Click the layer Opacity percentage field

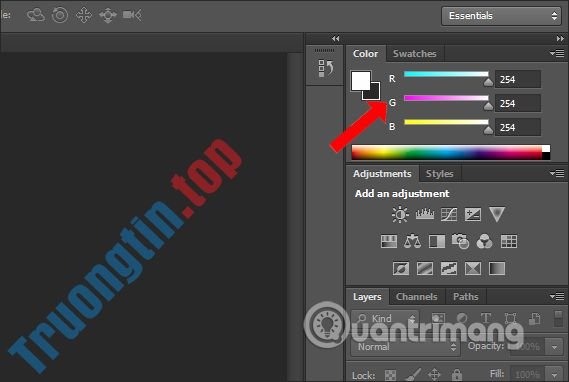(x=528, y=347)
